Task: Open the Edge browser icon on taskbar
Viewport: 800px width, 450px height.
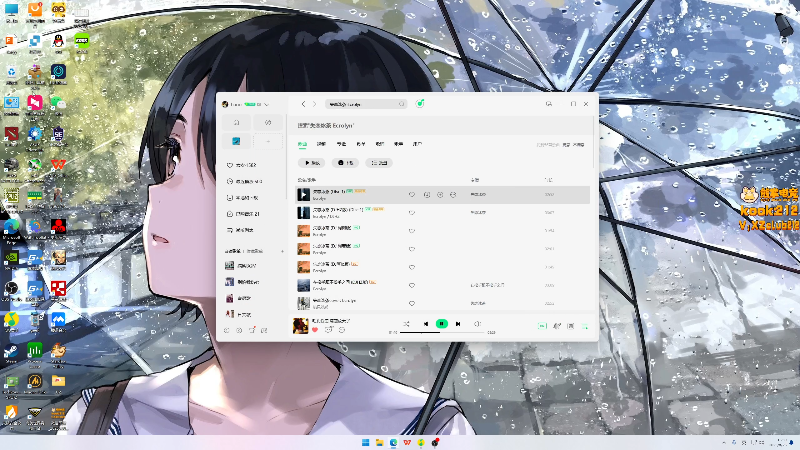Action: [x=393, y=442]
